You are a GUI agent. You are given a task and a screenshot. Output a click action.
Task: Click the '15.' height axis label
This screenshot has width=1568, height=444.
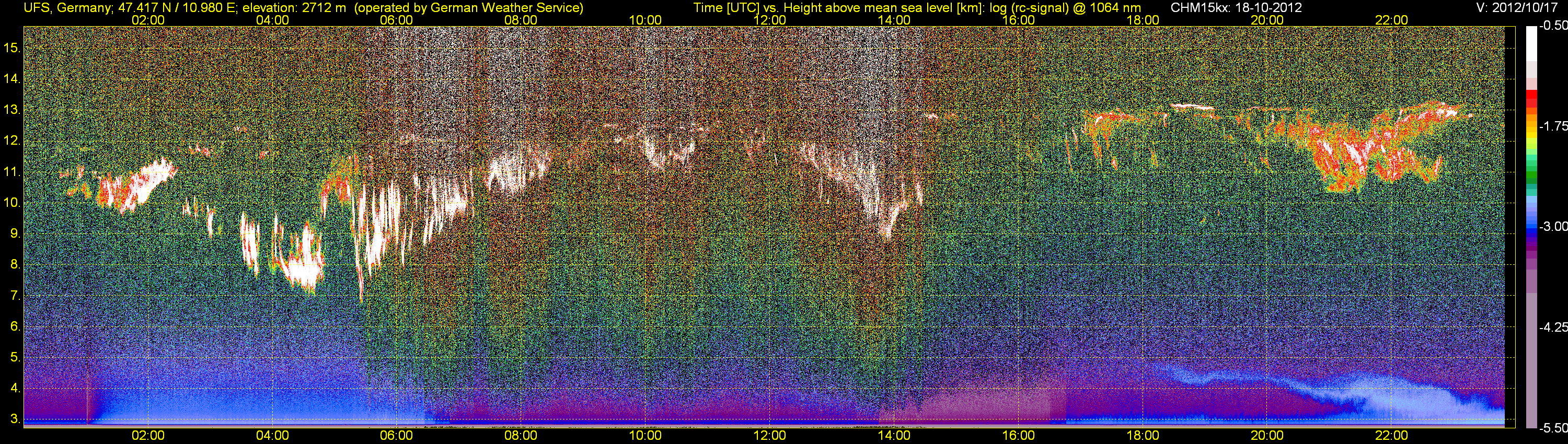pos(11,48)
